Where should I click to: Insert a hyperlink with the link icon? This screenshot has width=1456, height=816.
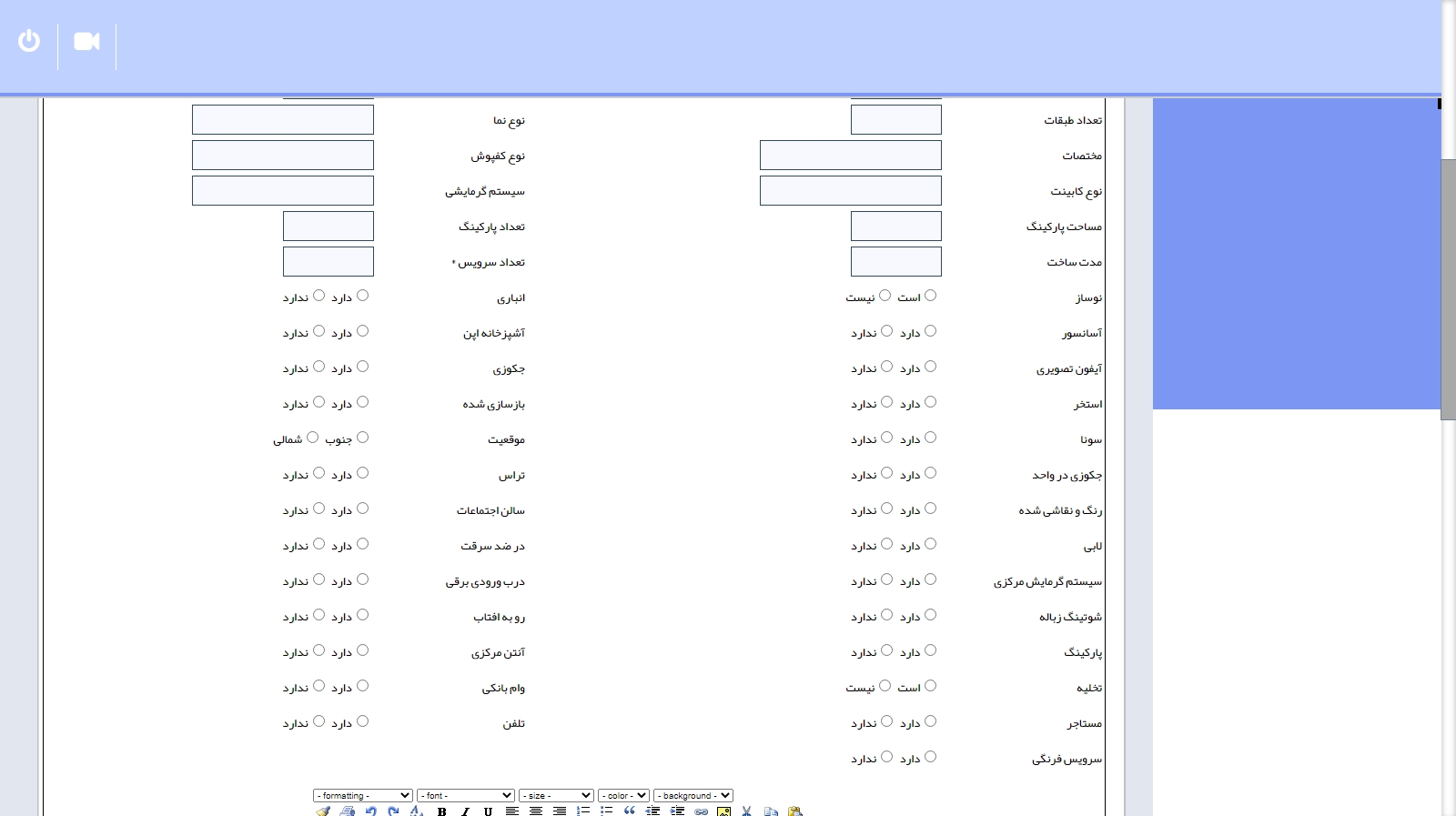coord(701,811)
